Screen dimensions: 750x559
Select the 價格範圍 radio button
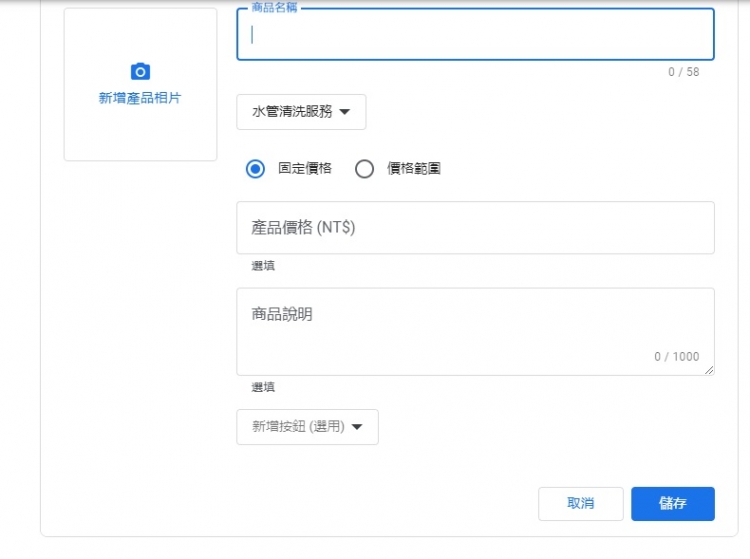click(364, 169)
